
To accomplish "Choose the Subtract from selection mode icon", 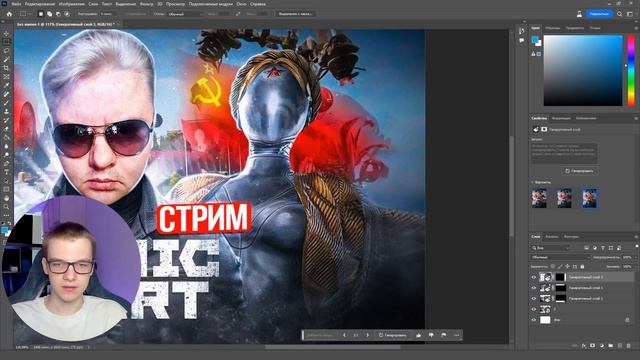I will tap(58, 14).
